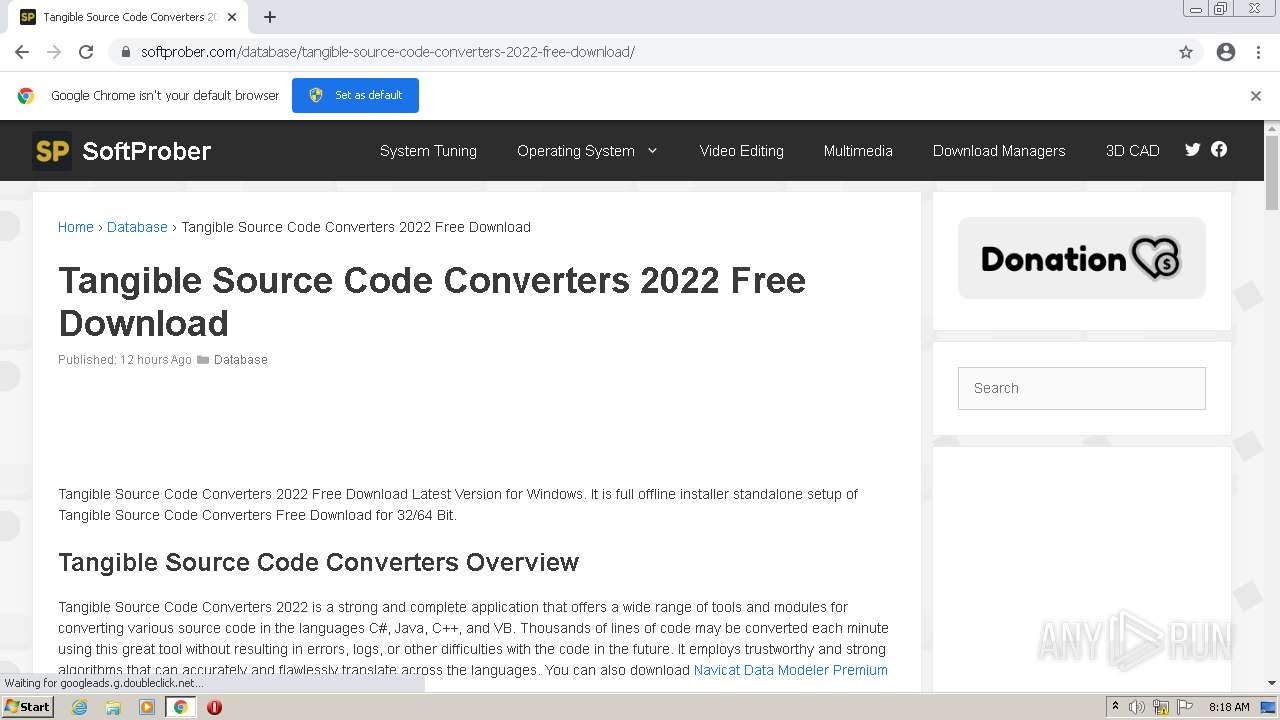Open the Windows Start button
Screen dimensions: 1280x720
coord(27,707)
